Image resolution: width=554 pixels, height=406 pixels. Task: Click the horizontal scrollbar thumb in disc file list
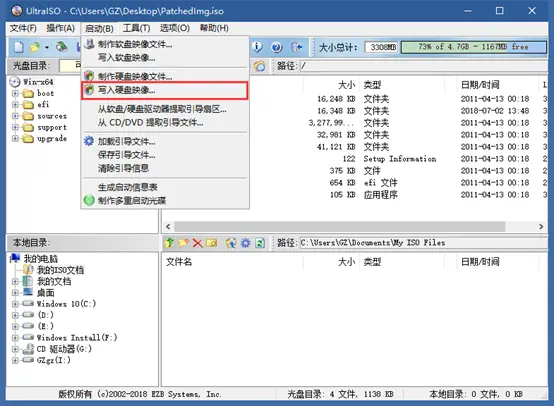pyautogui.click(x=340, y=226)
